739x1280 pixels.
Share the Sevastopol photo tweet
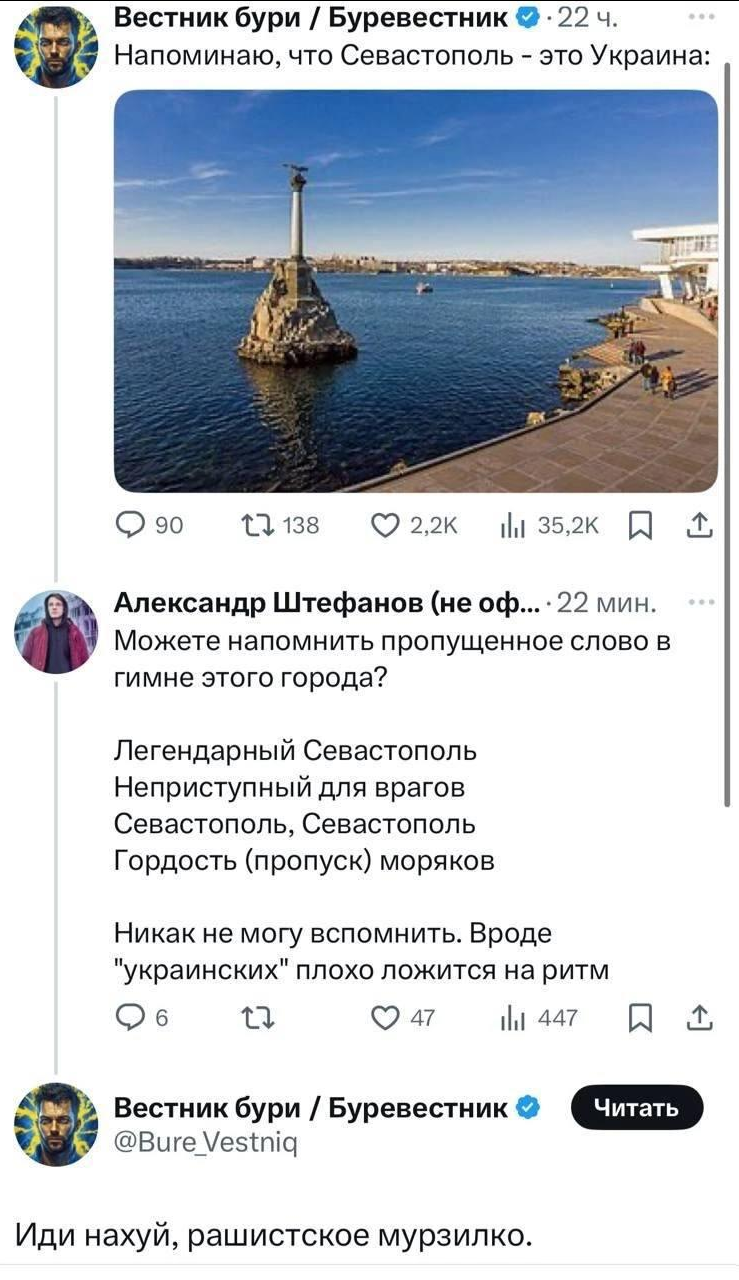[701, 526]
